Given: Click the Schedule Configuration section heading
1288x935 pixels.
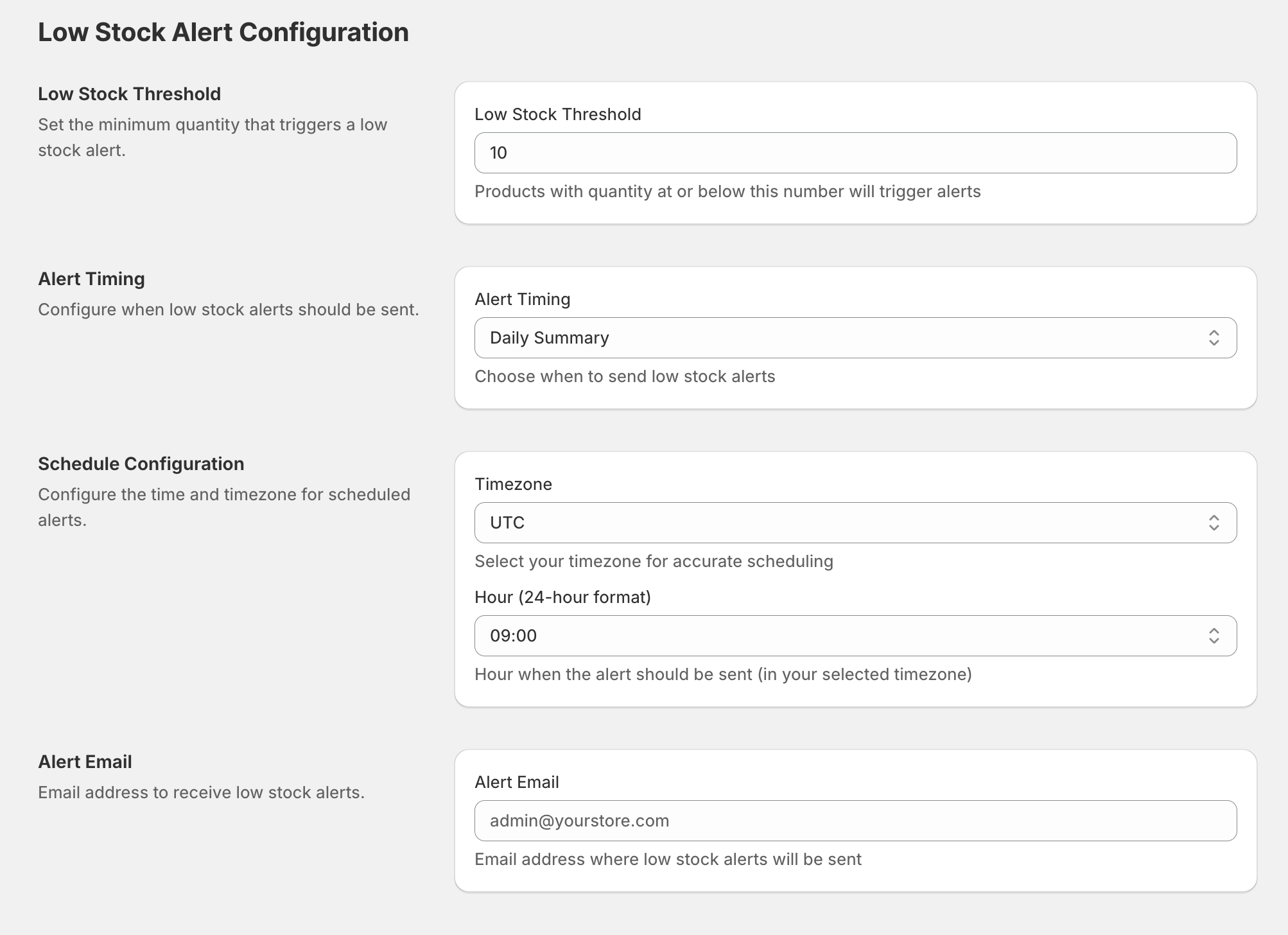Looking at the screenshot, I should click(x=141, y=464).
